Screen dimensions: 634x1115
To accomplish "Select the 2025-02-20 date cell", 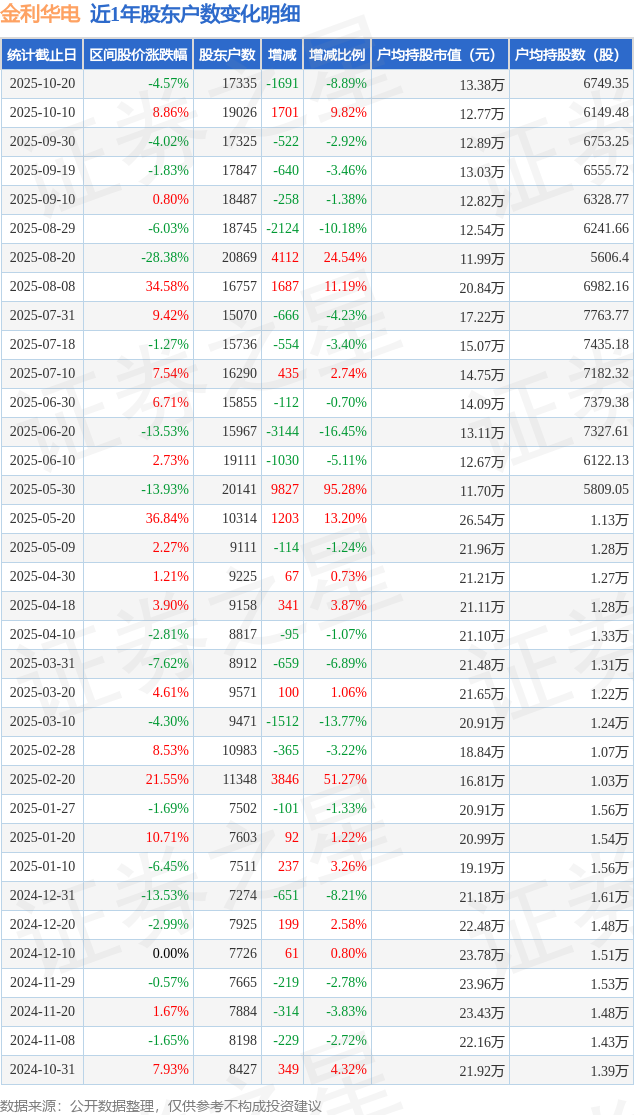I will coord(42,780).
